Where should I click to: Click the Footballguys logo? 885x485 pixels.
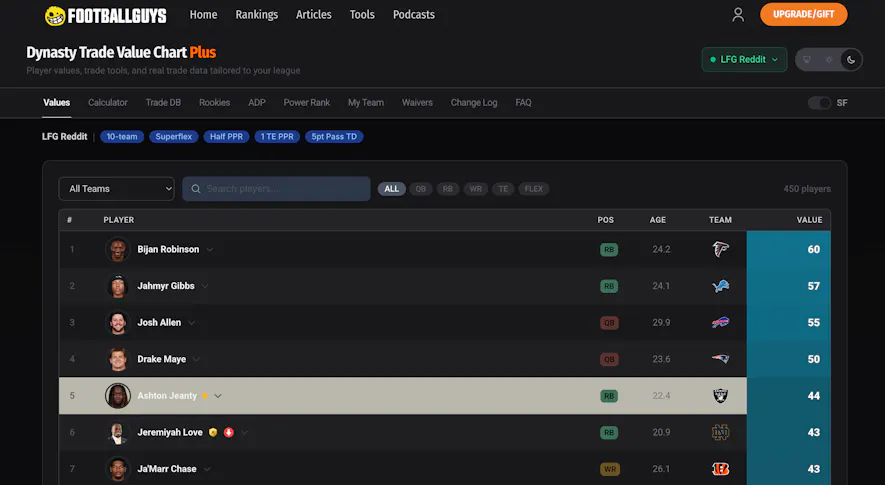click(105, 15)
